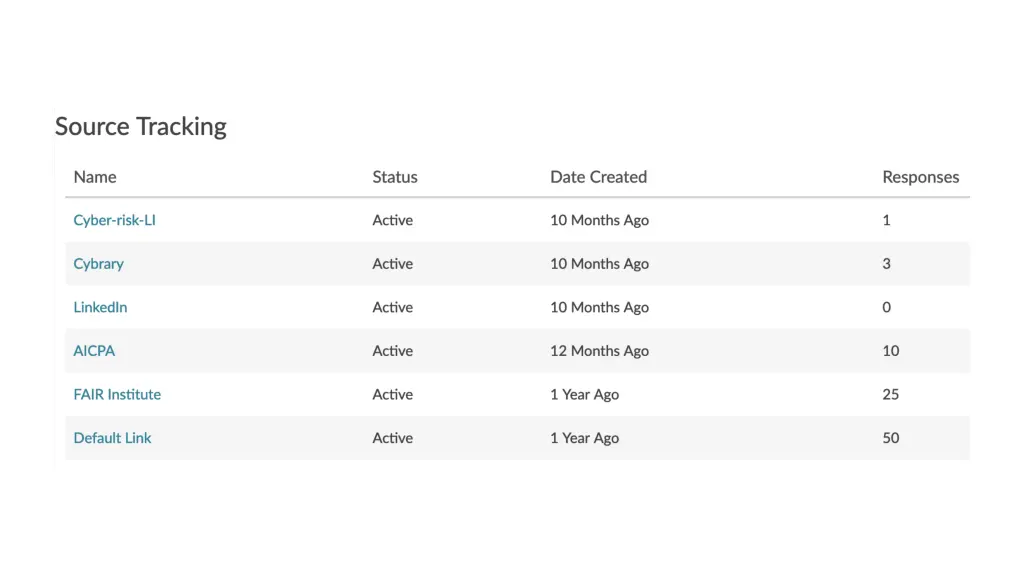Click response count 25 for FAIR Institute
Viewport: 1024px width, 576px height.
pyautogui.click(x=891, y=394)
